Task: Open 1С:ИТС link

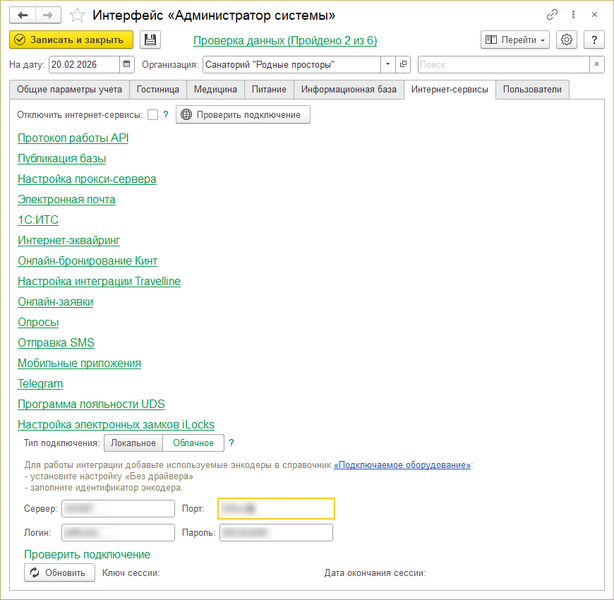Action: point(38,220)
